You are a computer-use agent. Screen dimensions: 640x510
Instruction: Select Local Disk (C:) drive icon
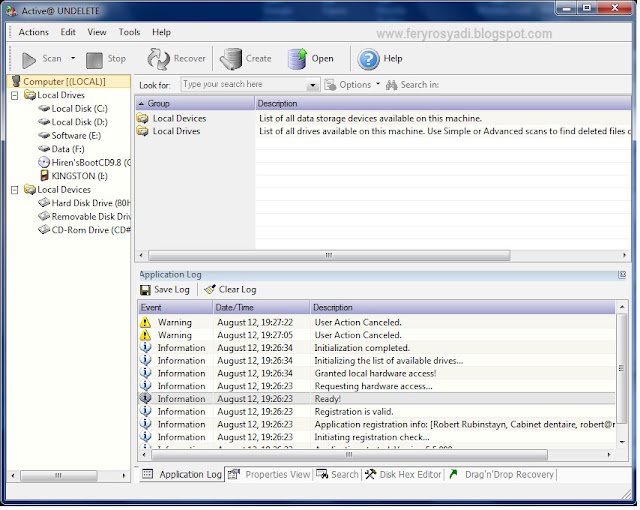coord(44,109)
